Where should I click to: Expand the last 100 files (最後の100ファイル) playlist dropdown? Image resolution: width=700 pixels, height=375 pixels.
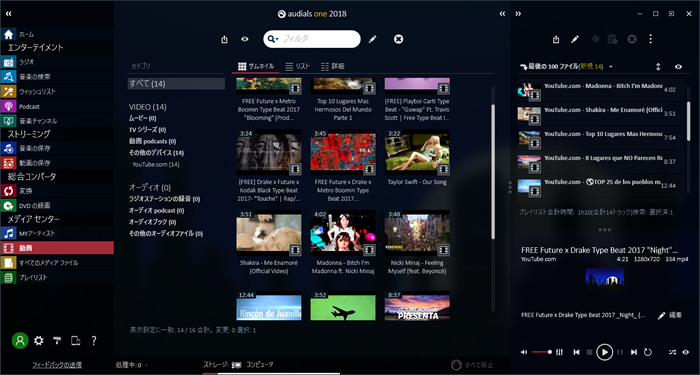pos(611,67)
